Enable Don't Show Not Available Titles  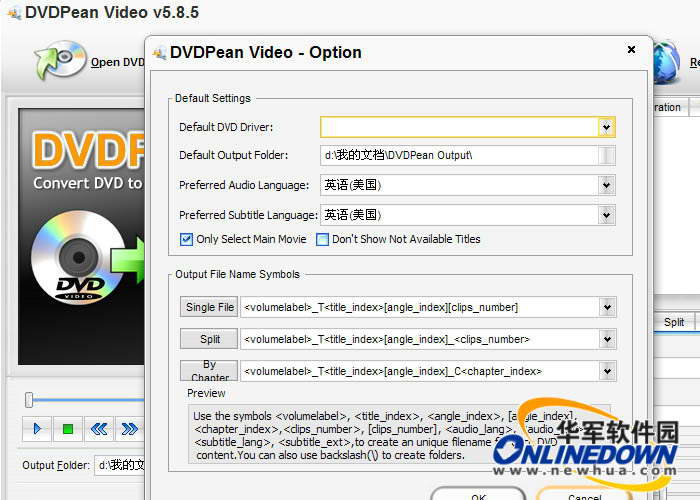322,240
